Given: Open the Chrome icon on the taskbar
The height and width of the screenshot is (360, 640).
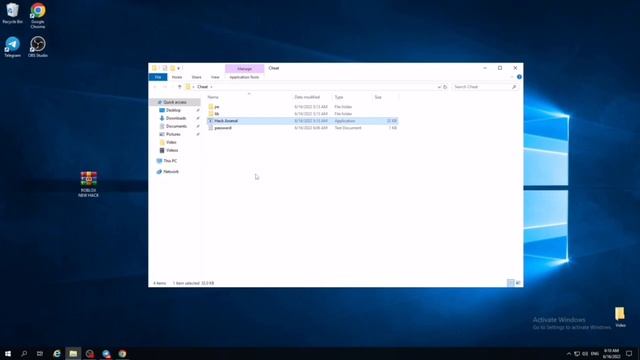Looking at the screenshot, I should point(122,353).
